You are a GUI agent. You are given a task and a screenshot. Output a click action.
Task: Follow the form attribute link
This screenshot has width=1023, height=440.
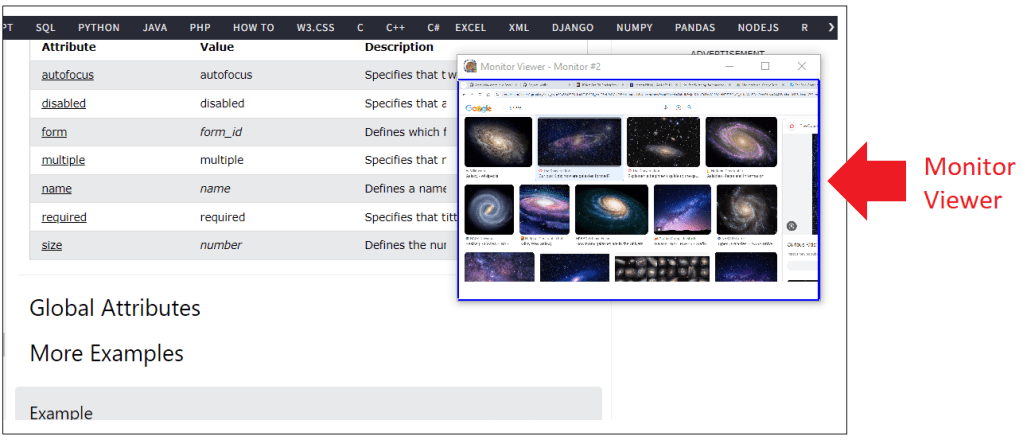[x=54, y=132]
